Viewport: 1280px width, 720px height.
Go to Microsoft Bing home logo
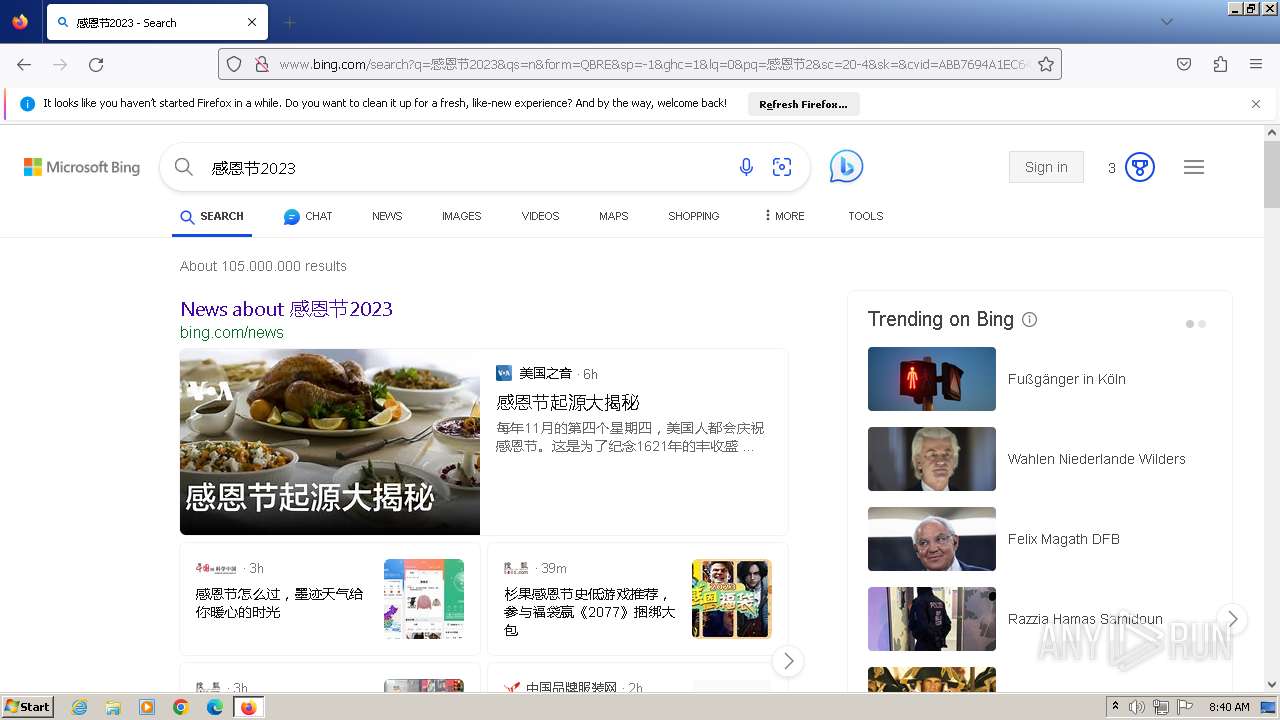(82, 167)
